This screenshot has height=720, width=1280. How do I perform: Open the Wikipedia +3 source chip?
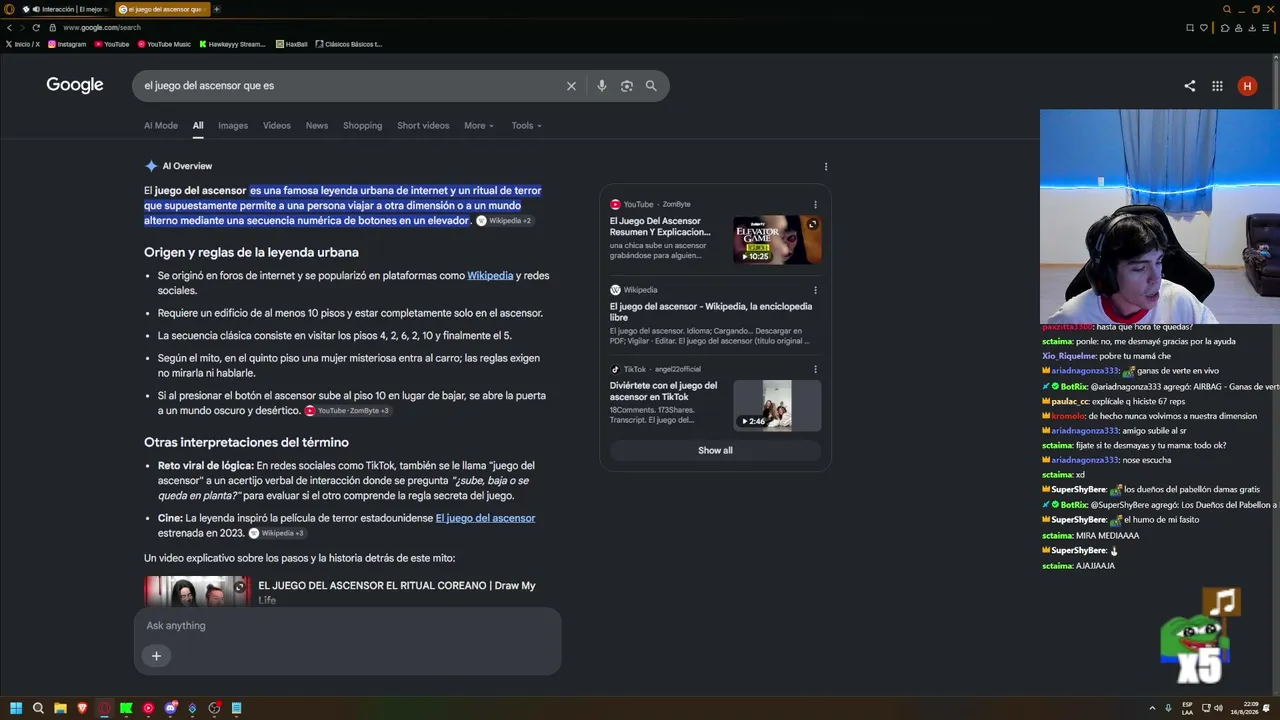(279, 533)
